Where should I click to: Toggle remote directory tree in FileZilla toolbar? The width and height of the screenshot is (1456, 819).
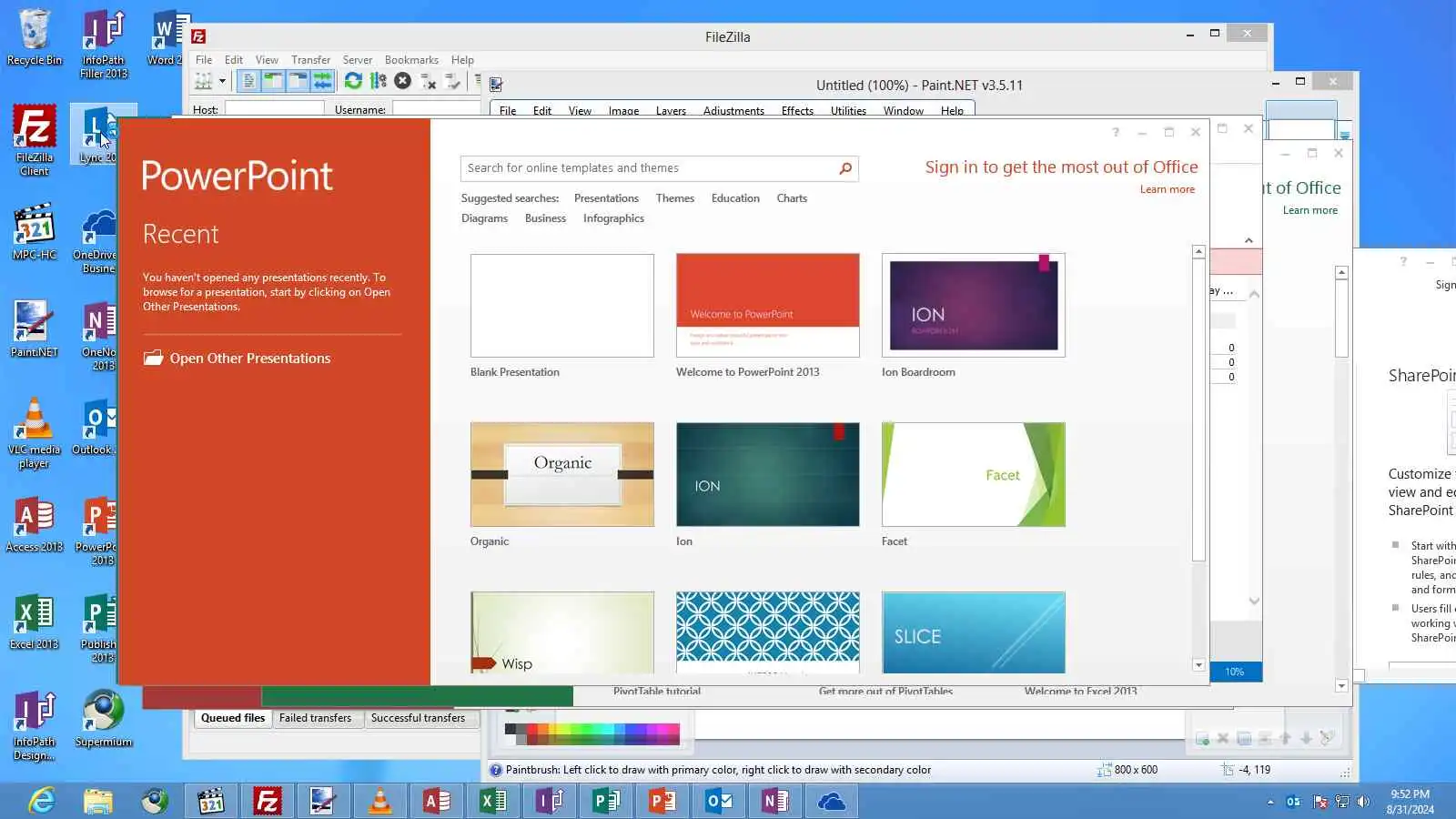(x=298, y=81)
